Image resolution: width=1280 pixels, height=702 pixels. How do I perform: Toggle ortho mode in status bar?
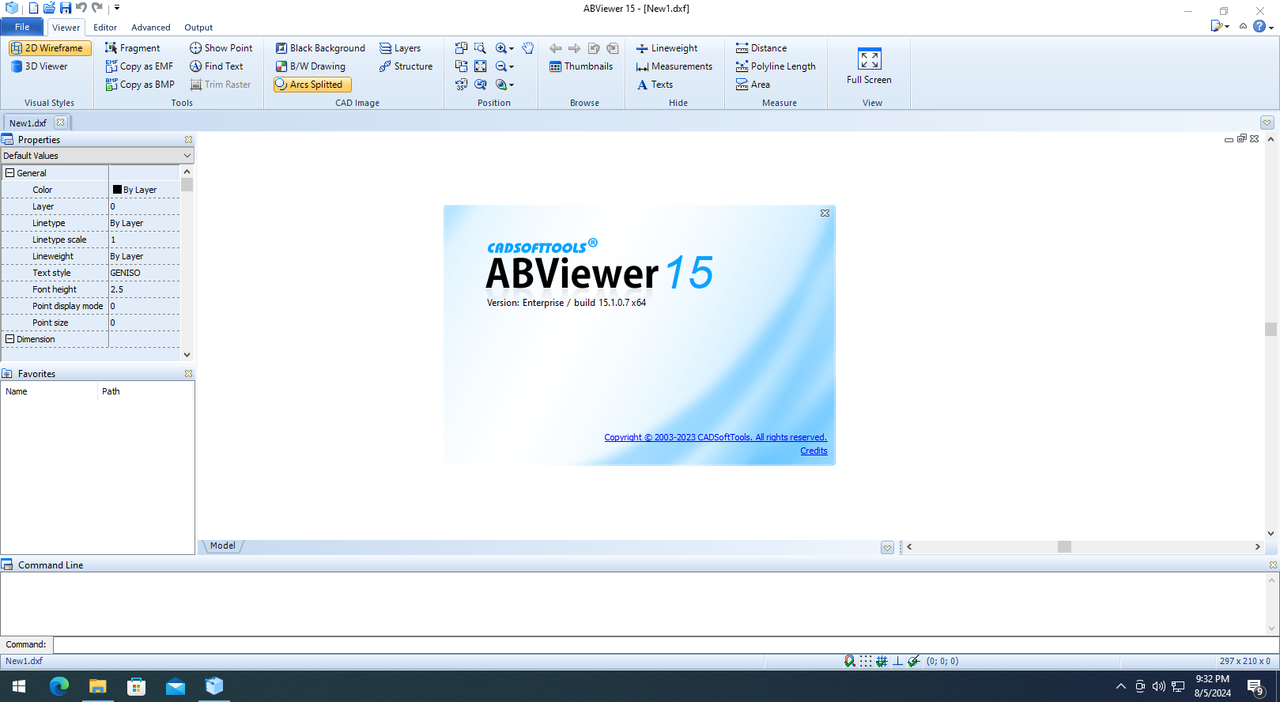click(x=898, y=660)
